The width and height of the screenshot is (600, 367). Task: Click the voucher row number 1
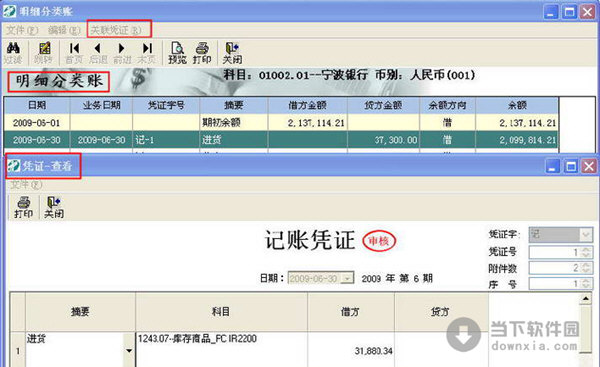18,350
